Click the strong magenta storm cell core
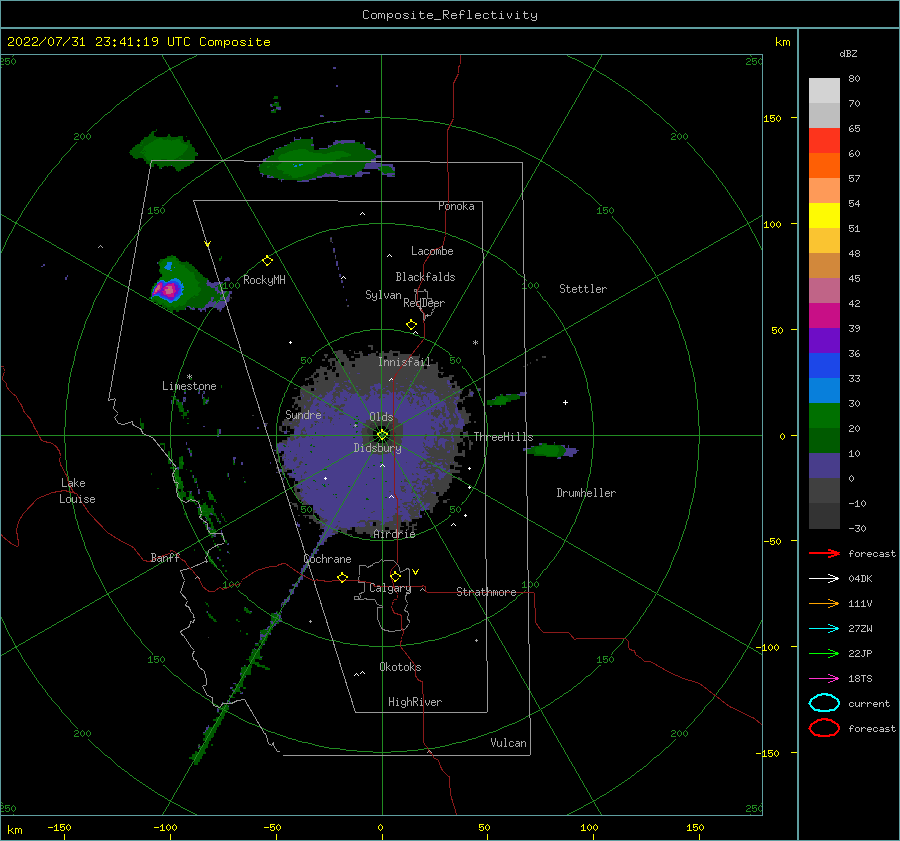The height and width of the screenshot is (841, 900). [168, 290]
